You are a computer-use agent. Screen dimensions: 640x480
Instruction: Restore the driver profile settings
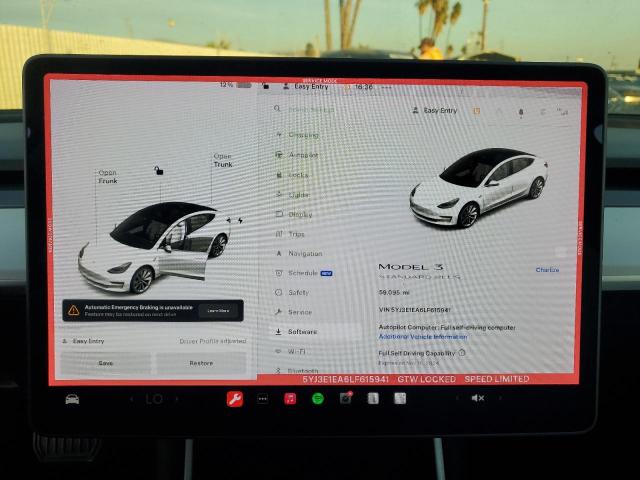tap(201, 363)
